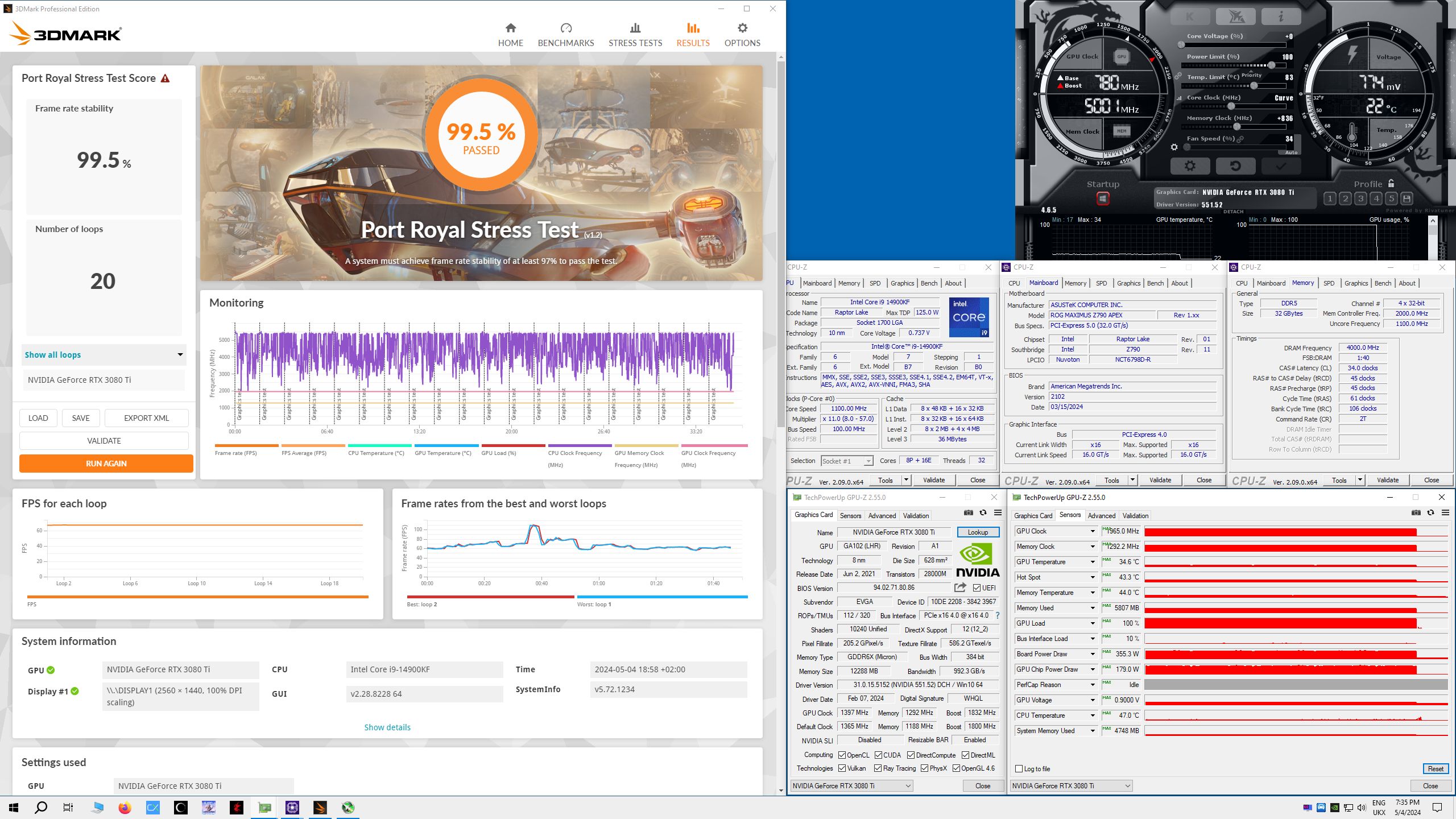
Task: Click the EXPORT XML button
Action: click(x=146, y=418)
